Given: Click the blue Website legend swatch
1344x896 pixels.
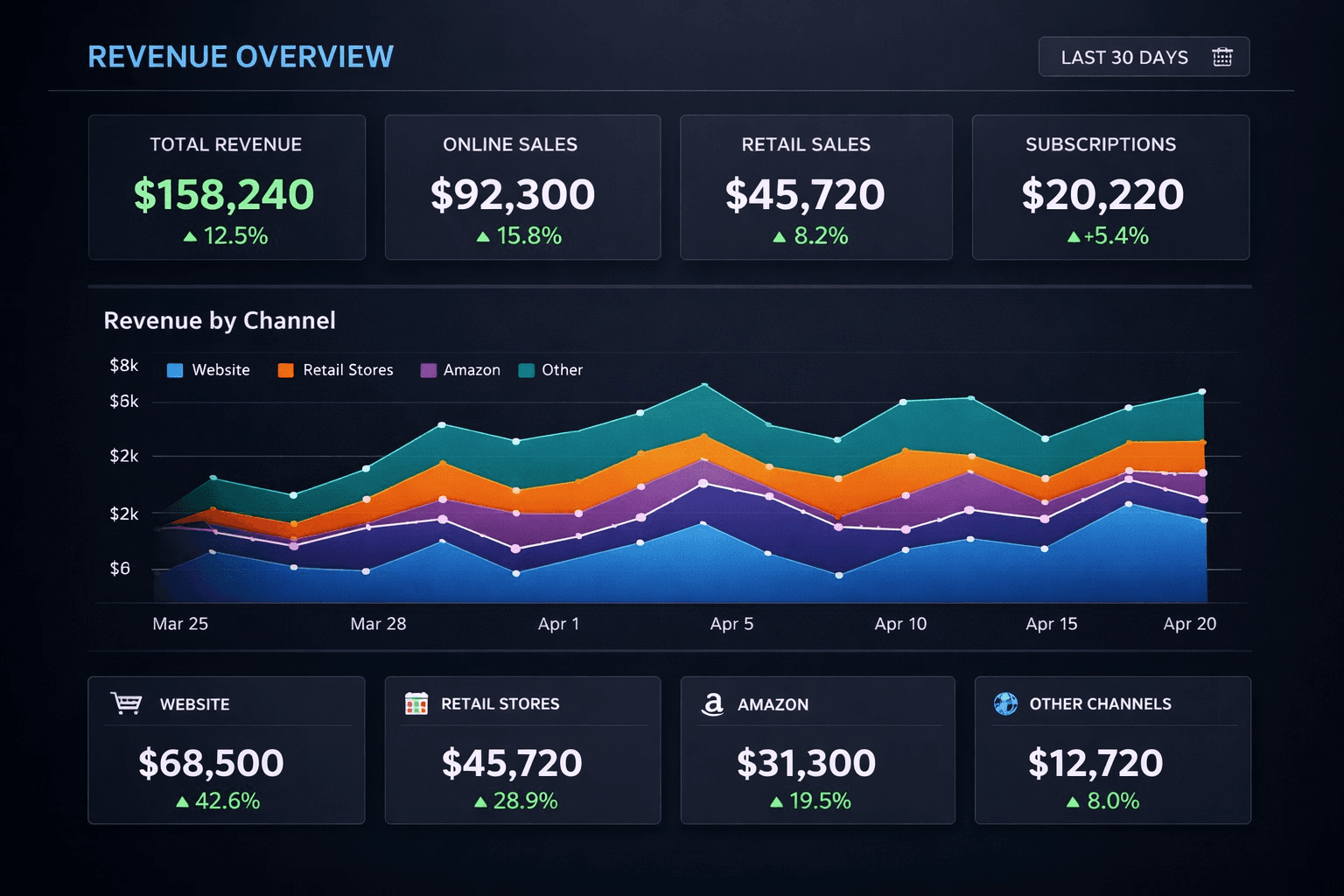Looking at the screenshot, I should (x=175, y=370).
